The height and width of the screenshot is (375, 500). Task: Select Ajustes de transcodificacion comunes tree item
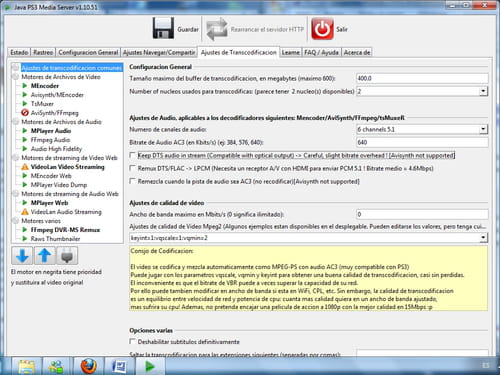72,68
